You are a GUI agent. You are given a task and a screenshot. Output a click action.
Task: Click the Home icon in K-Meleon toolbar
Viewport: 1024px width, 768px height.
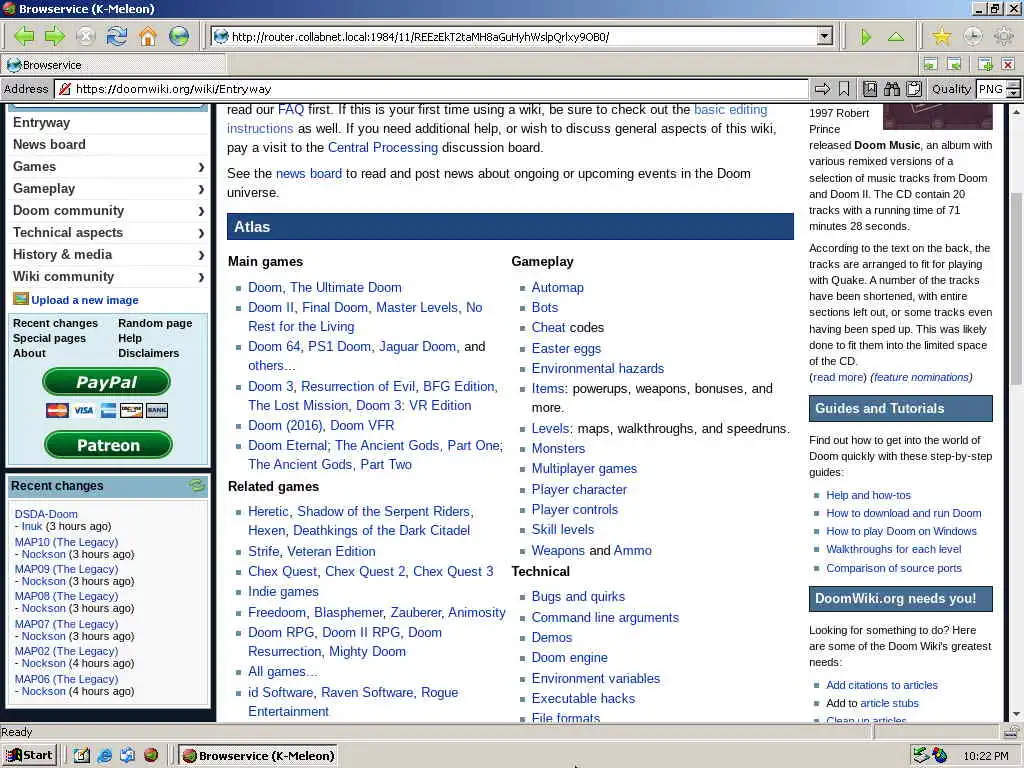click(148, 36)
